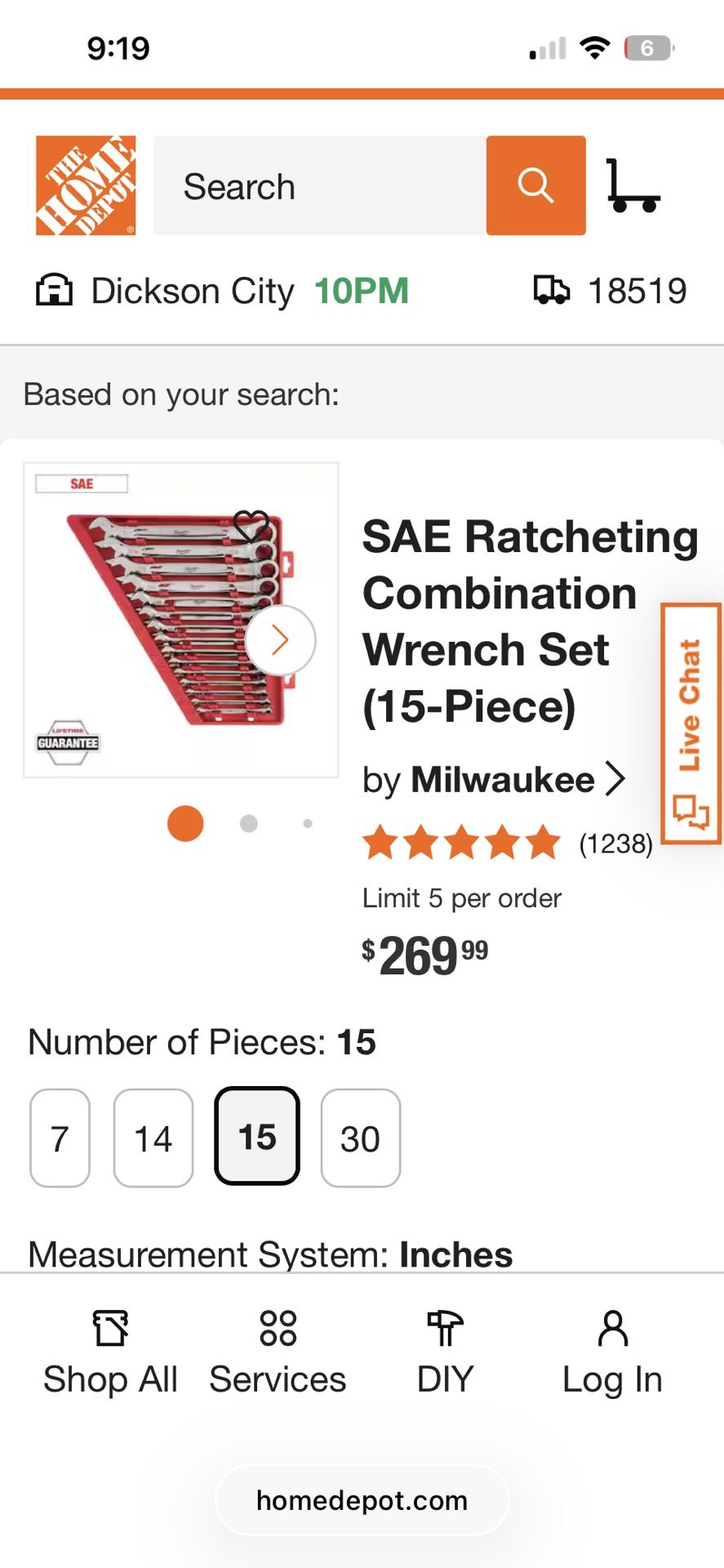Screen dimensions: 724x1568
Task: Show next product image arrow
Action: [280, 640]
